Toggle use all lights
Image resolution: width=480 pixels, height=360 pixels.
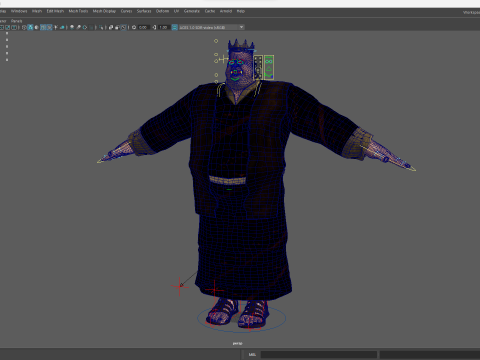(x=56, y=27)
